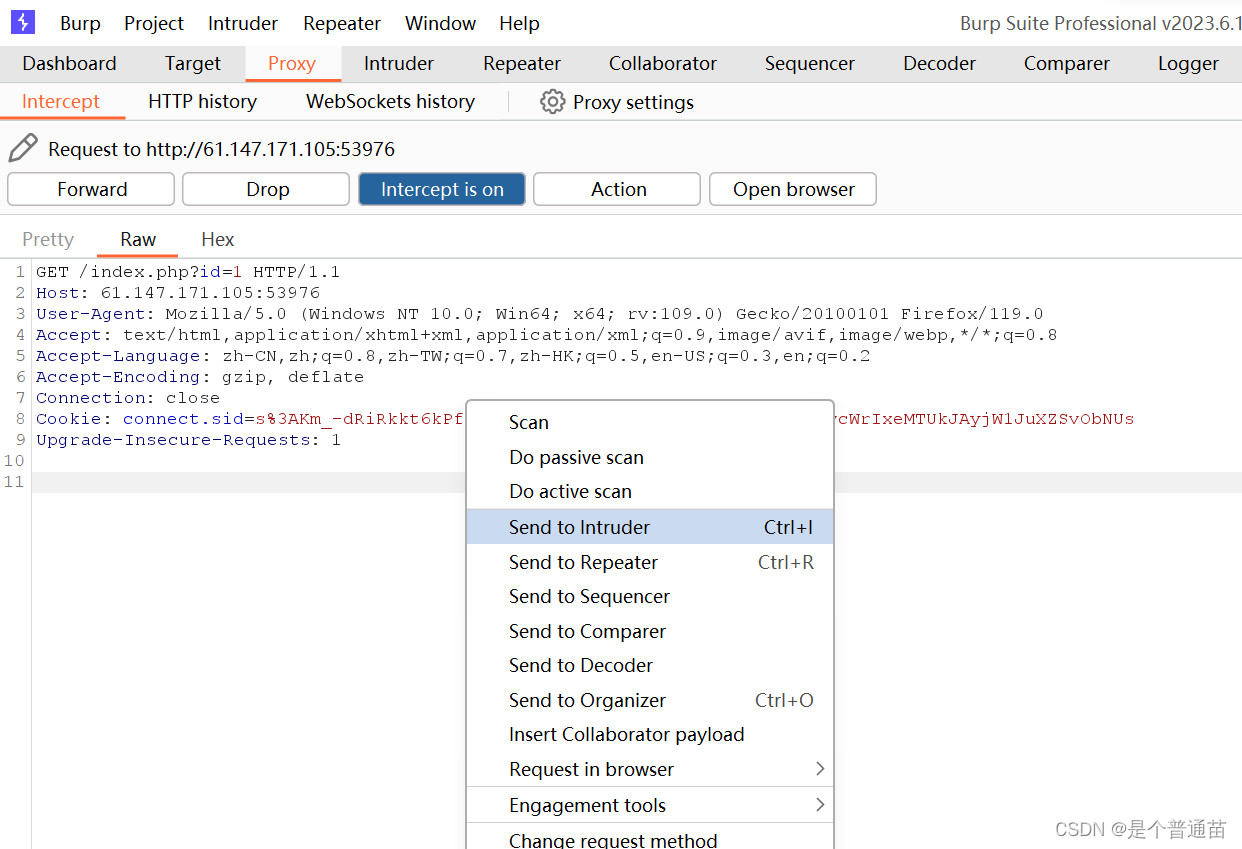The height and width of the screenshot is (849, 1242).
Task: Open the Repeater menu in menu bar
Action: pos(342,23)
